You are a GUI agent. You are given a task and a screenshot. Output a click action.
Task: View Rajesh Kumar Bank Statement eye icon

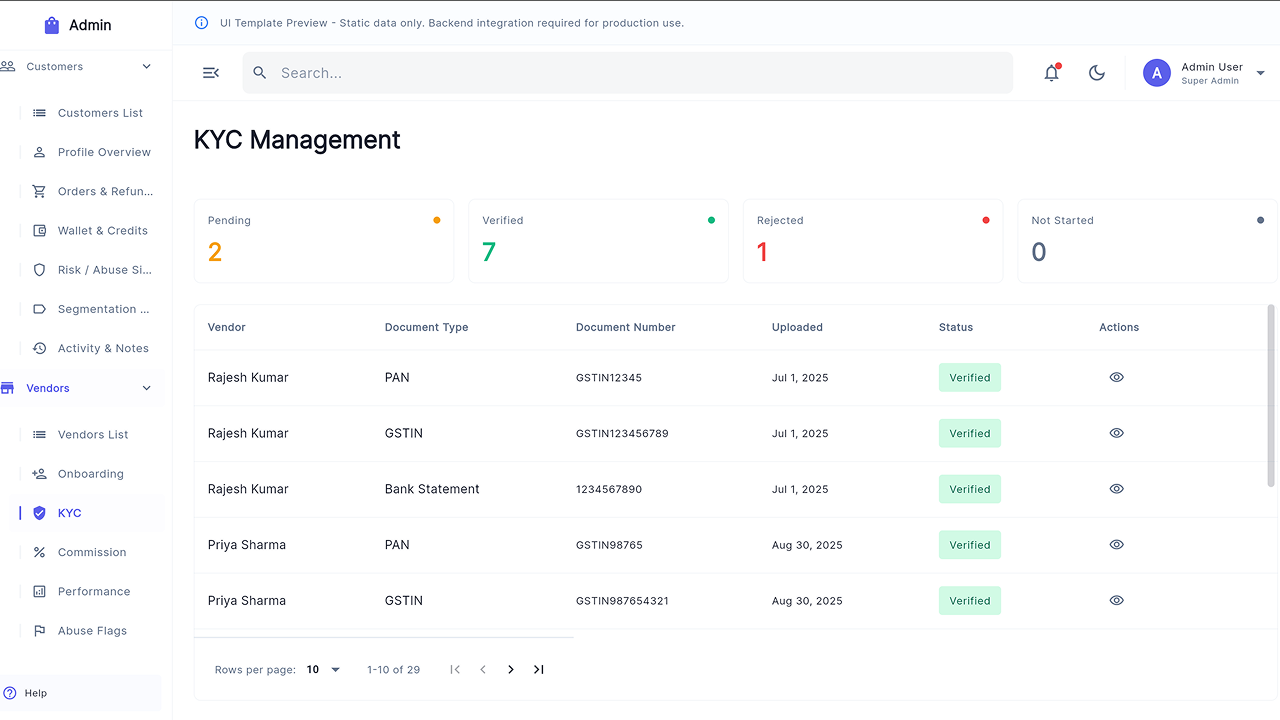click(1117, 489)
